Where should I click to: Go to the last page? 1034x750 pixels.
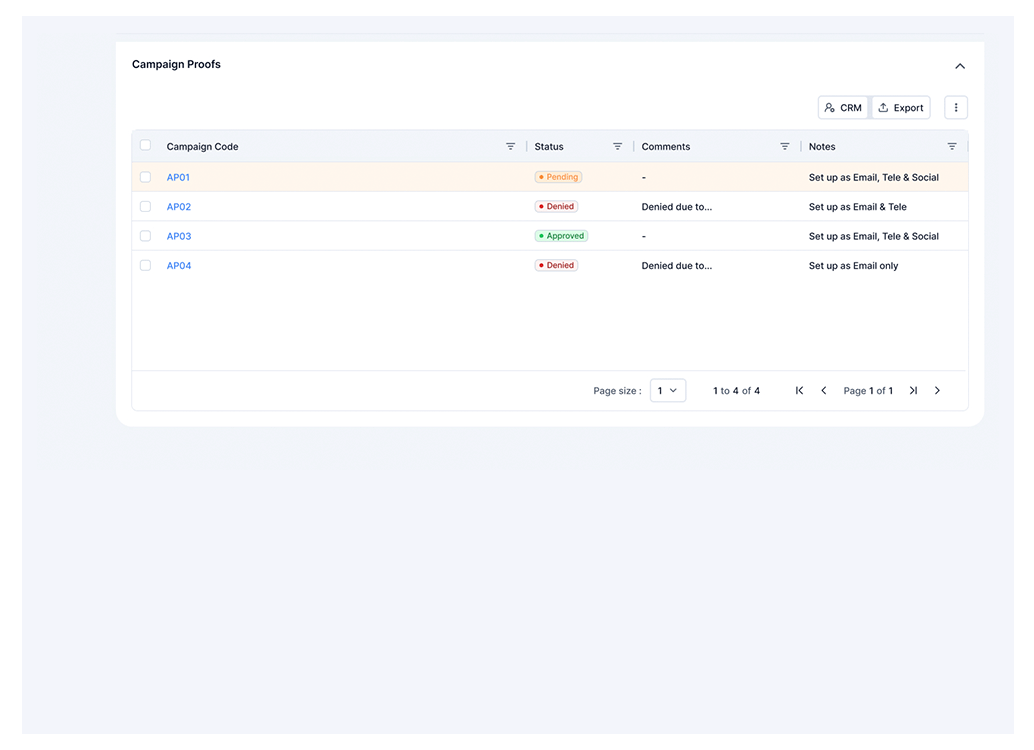tap(913, 391)
